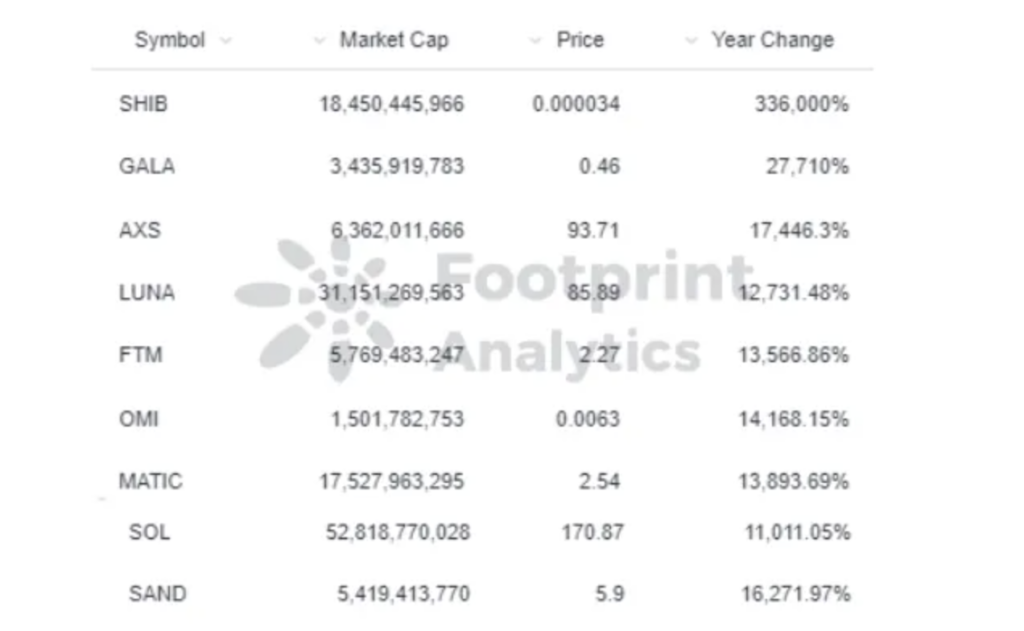This screenshot has height=631, width=1024.
Task: Click the GALA row symbol
Action: [x=146, y=166]
